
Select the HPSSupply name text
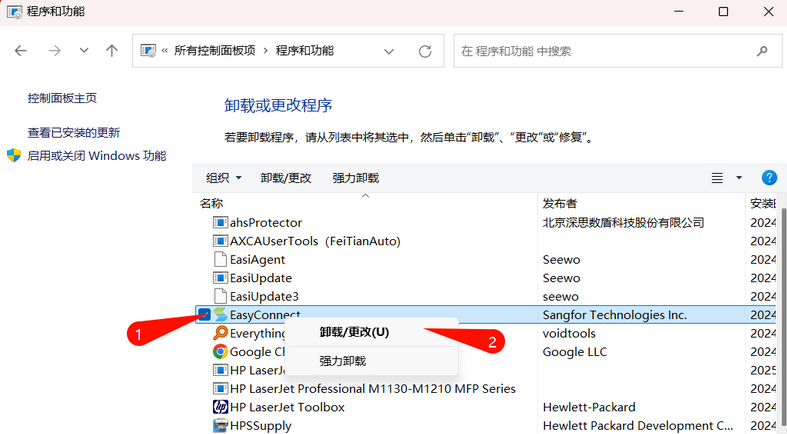pos(260,425)
